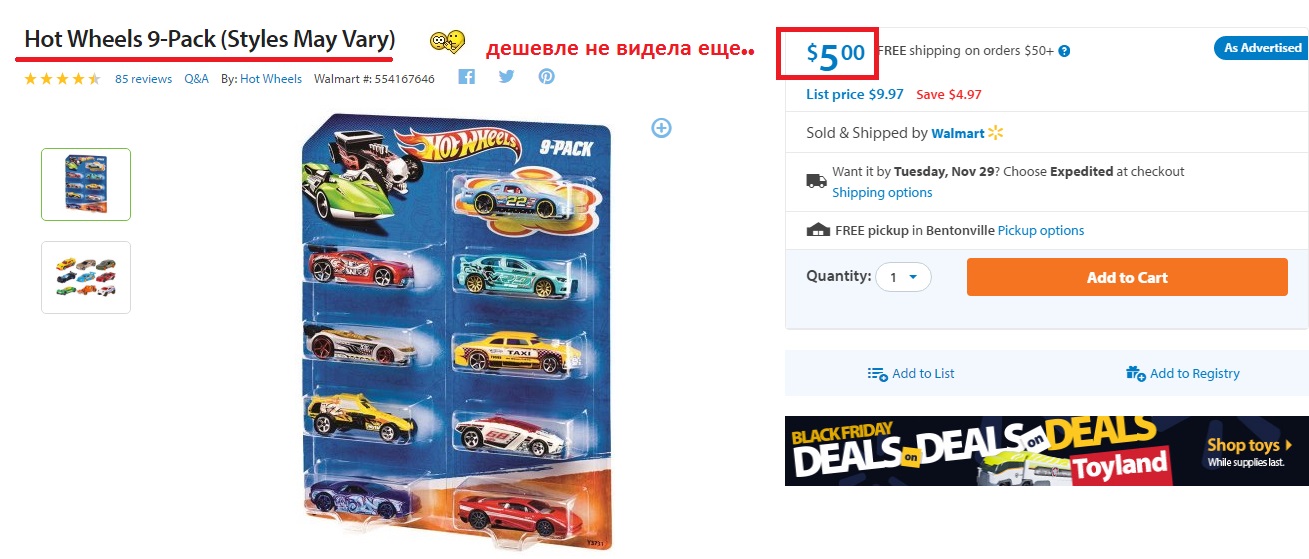The image size is (1309, 559).
Task: Pin product with Pinterest icon
Action: tap(546, 77)
